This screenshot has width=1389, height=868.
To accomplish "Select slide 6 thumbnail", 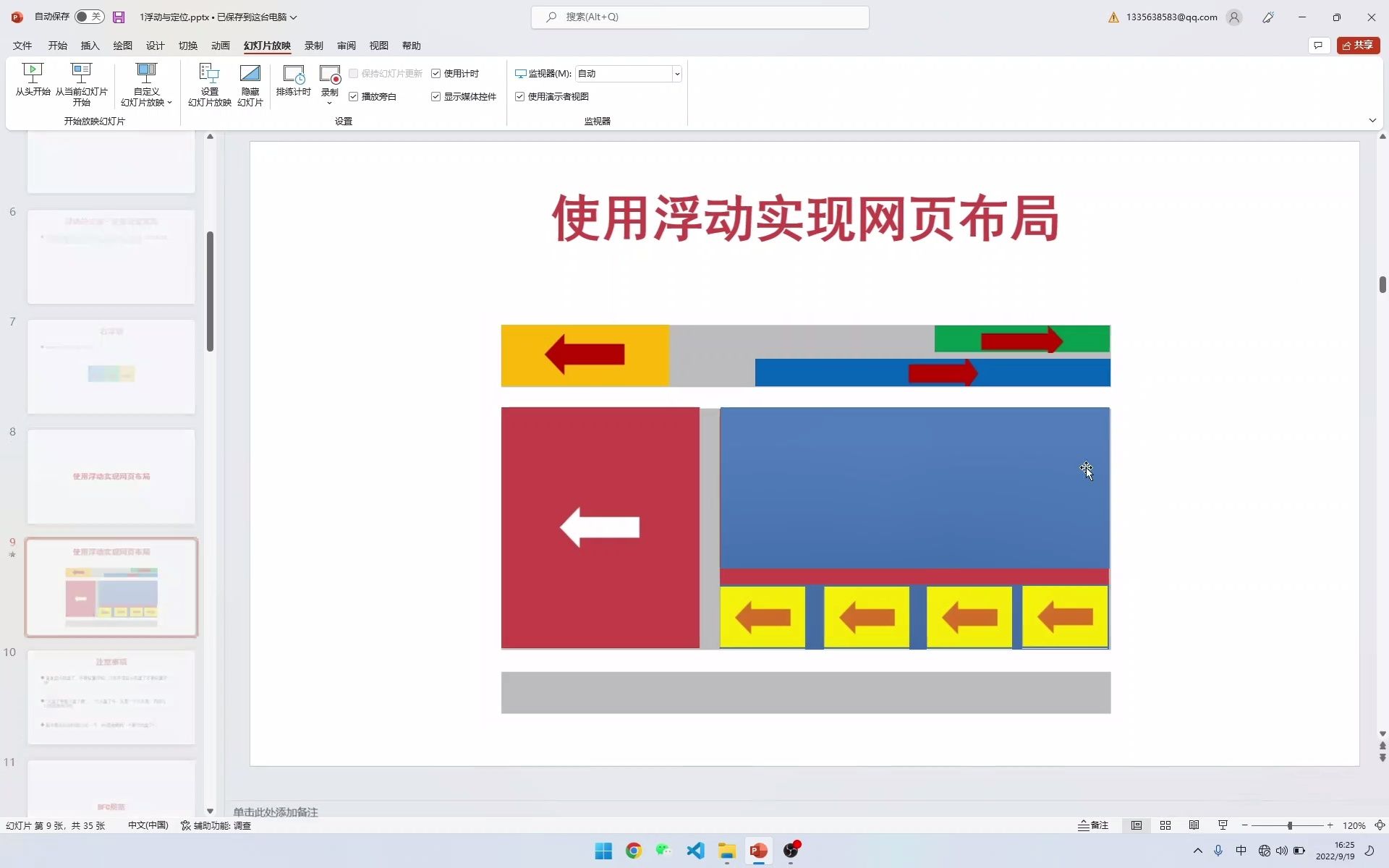I will click(111, 257).
